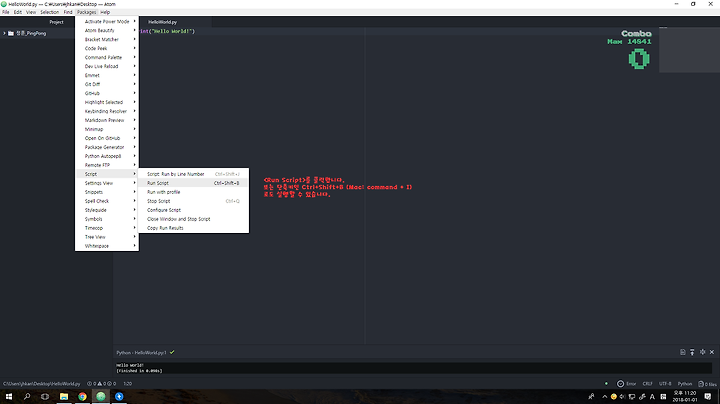This screenshot has width=720, height=404.
Task: Click the Packages menu
Action: click(x=86, y=12)
